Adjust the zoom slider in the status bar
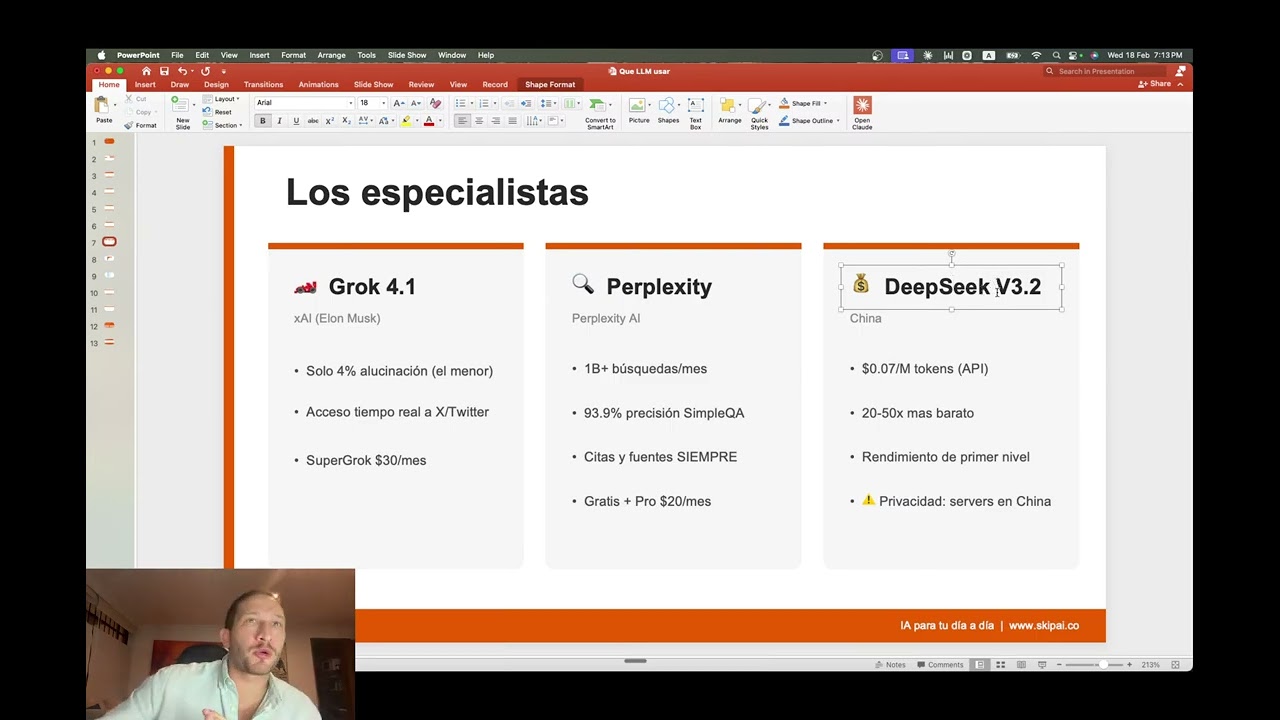 coord(1103,664)
